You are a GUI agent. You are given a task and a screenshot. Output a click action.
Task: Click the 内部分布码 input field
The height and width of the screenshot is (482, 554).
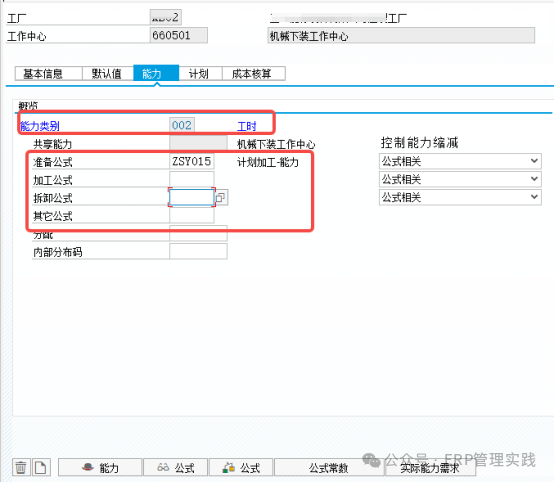pyautogui.click(x=198, y=252)
